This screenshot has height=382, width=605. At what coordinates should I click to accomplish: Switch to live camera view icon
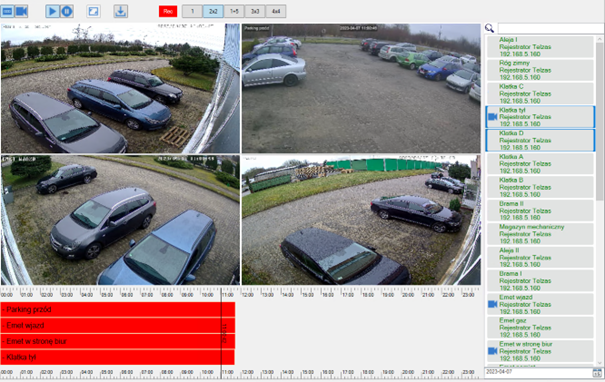click(x=21, y=11)
